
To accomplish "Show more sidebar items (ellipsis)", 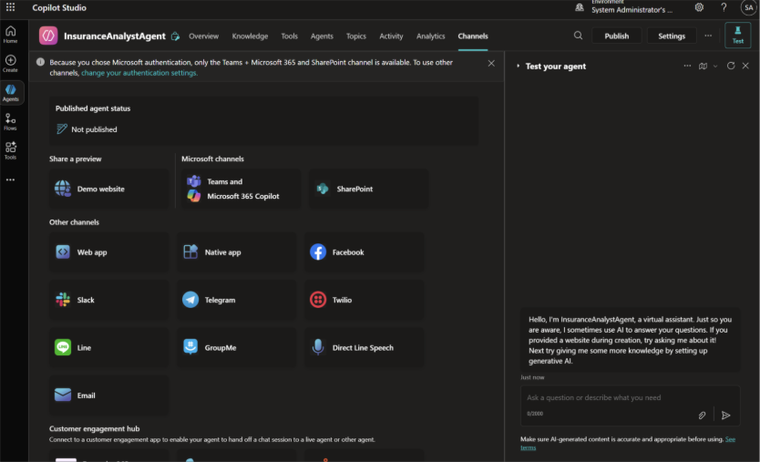I will 10,180.
